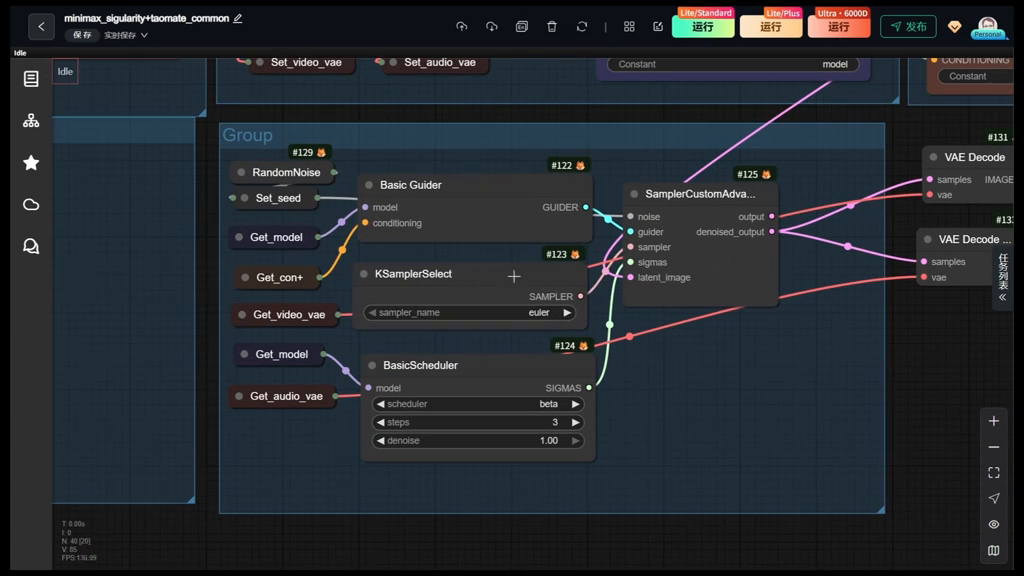Open the star favorites icon in left sidebar
The width and height of the screenshot is (1024, 576).
31,163
